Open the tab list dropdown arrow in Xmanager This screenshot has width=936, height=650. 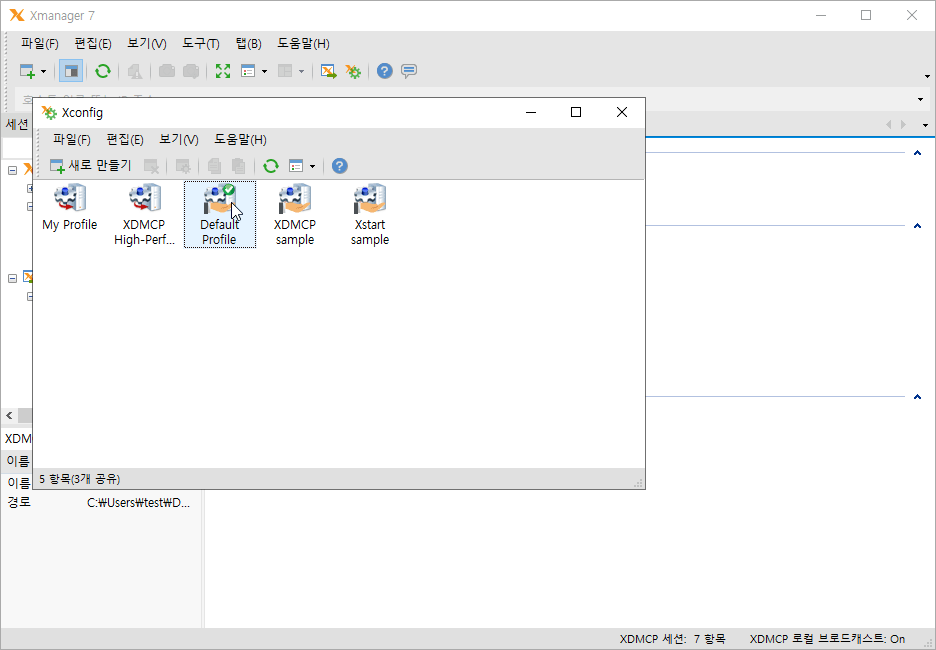pos(925,125)
